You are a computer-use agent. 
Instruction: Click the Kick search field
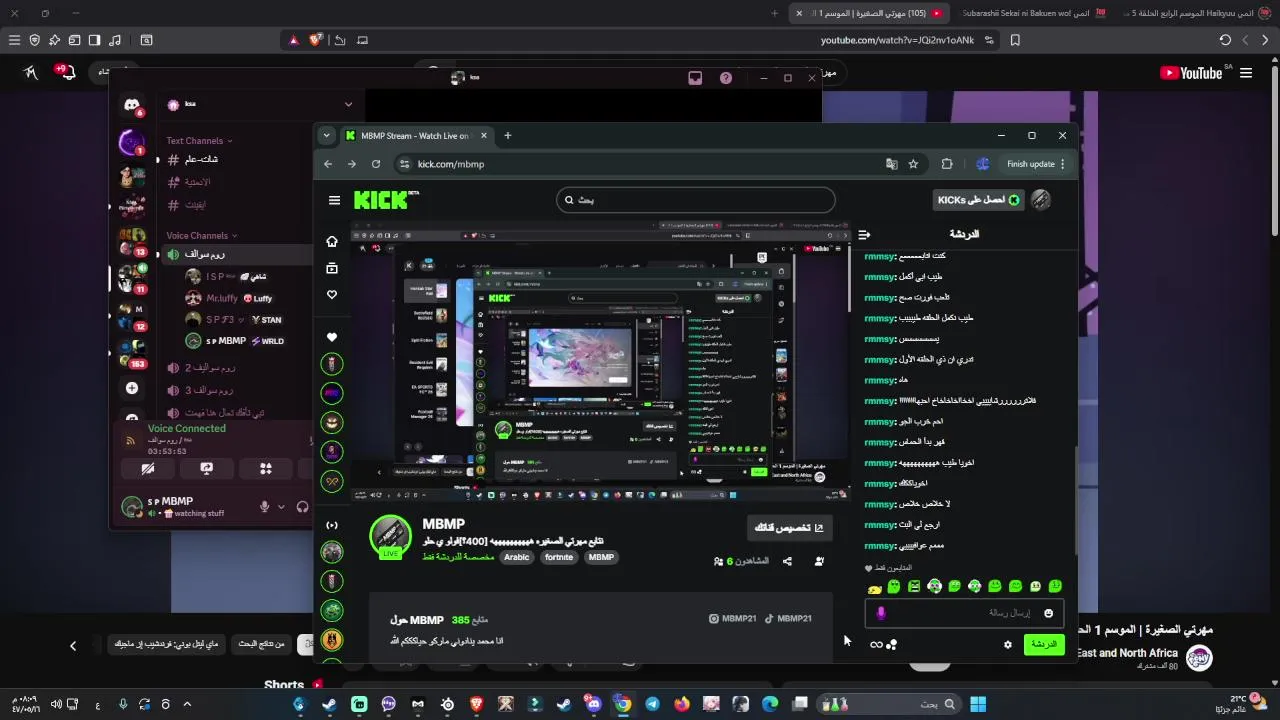[x=695, y=200]
